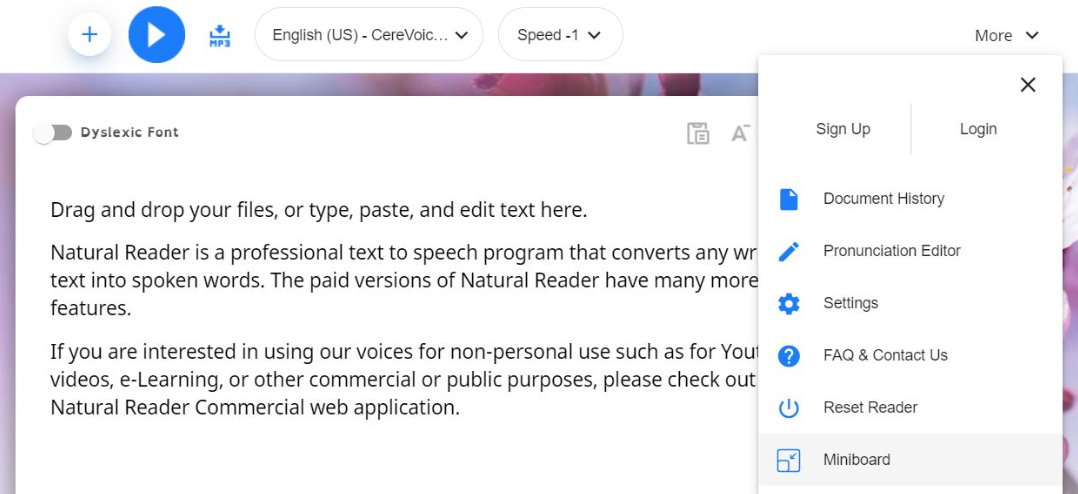This screenshot has height=494, width=1078.
Task: Start playback with the blue play button
Action: point(157,34)
